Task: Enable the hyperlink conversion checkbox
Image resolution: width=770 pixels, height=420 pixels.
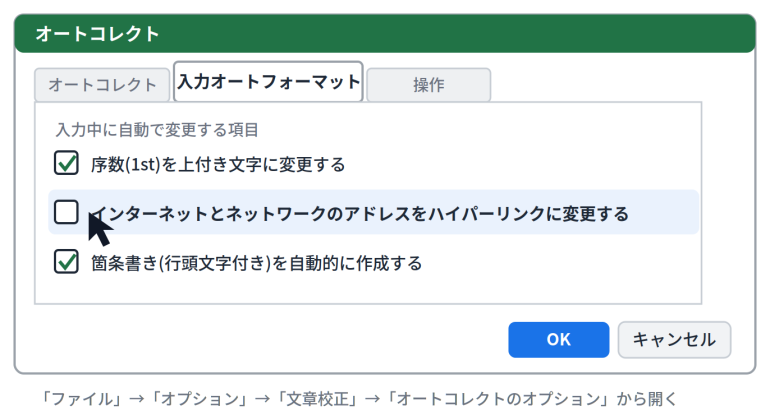Action: click(66, 212)
